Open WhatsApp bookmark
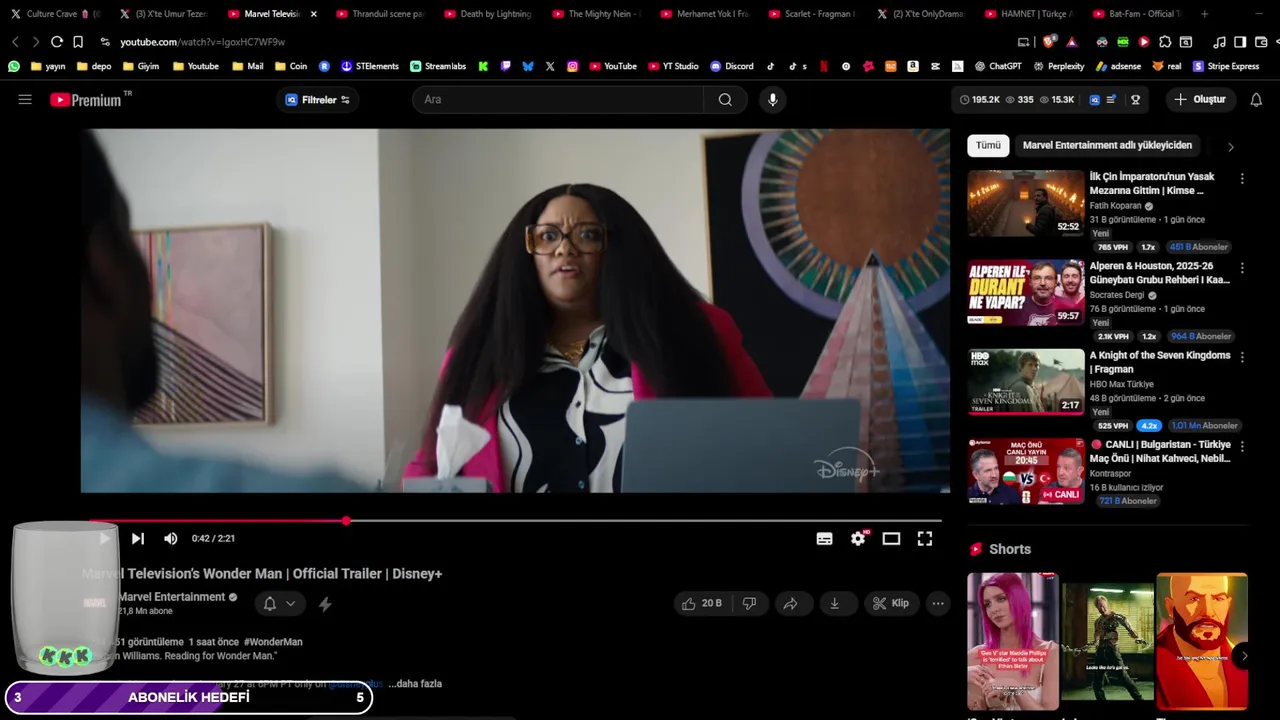This screenshot has height=720, width=1280. tap(14, 66)
